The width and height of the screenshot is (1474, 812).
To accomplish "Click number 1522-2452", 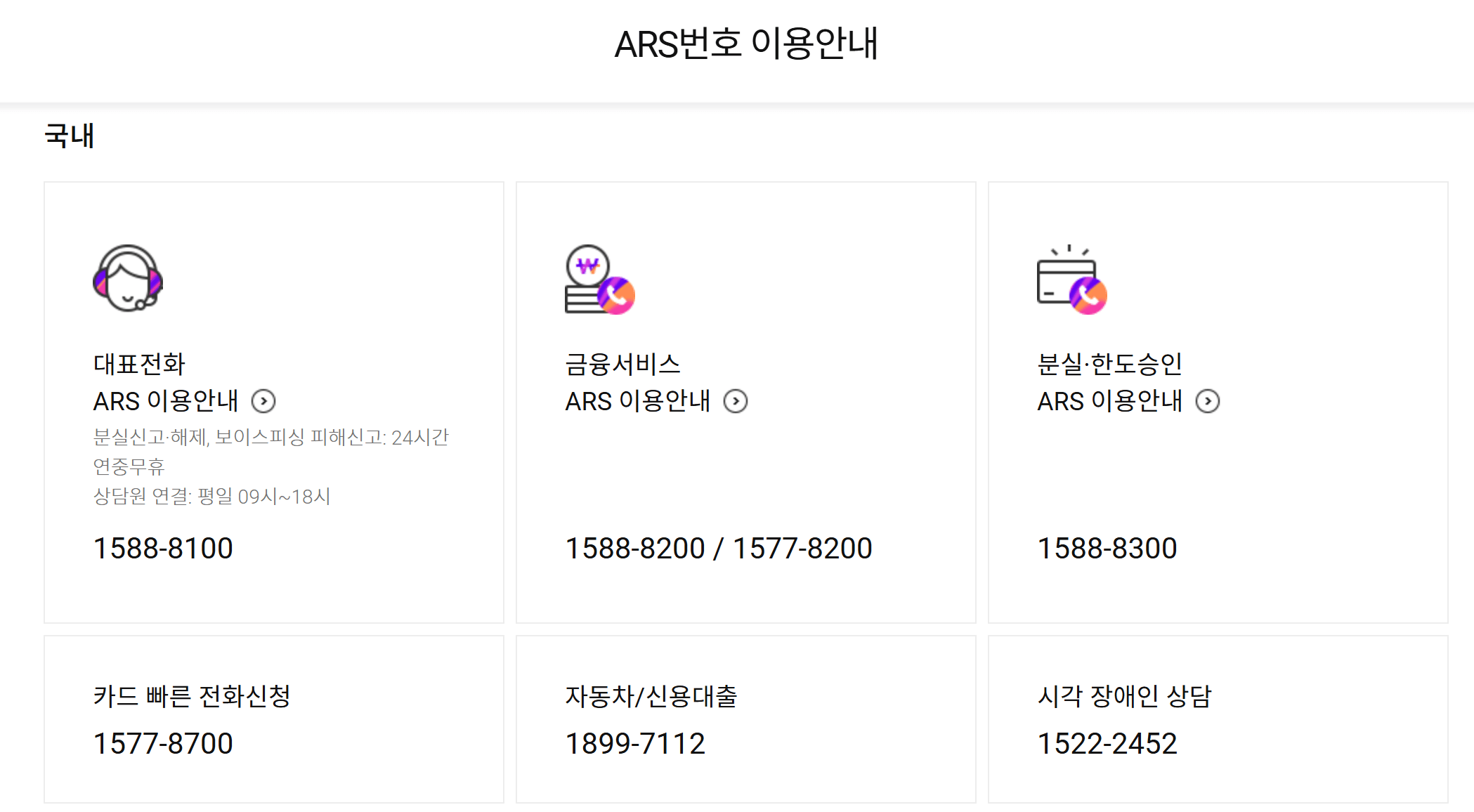I will [1107, 743].
